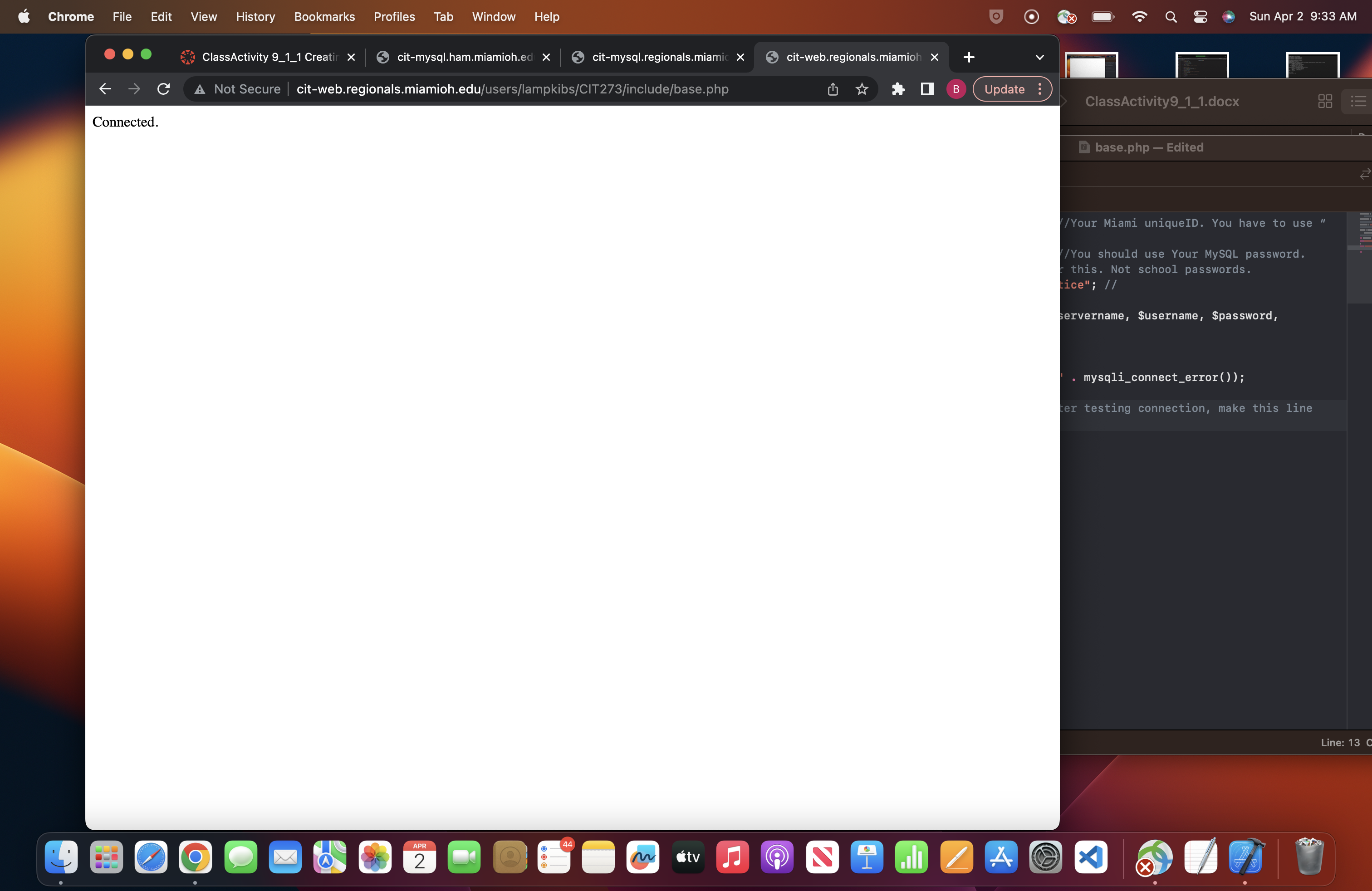Open the History menu
The height and width of the screenshot is (891, 1372).
click(x=255, y=17)
